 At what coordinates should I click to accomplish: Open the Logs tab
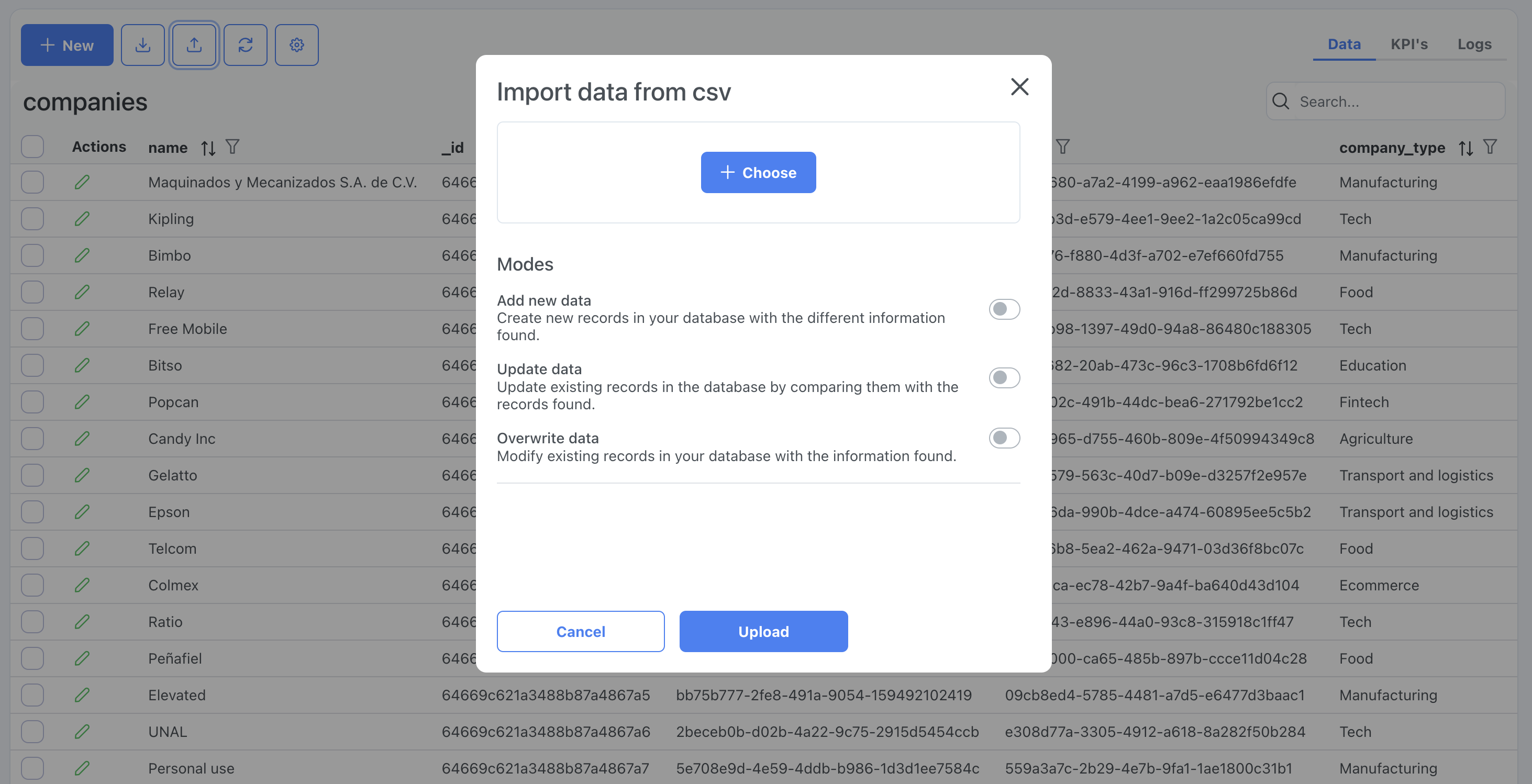click(1474, 44)
